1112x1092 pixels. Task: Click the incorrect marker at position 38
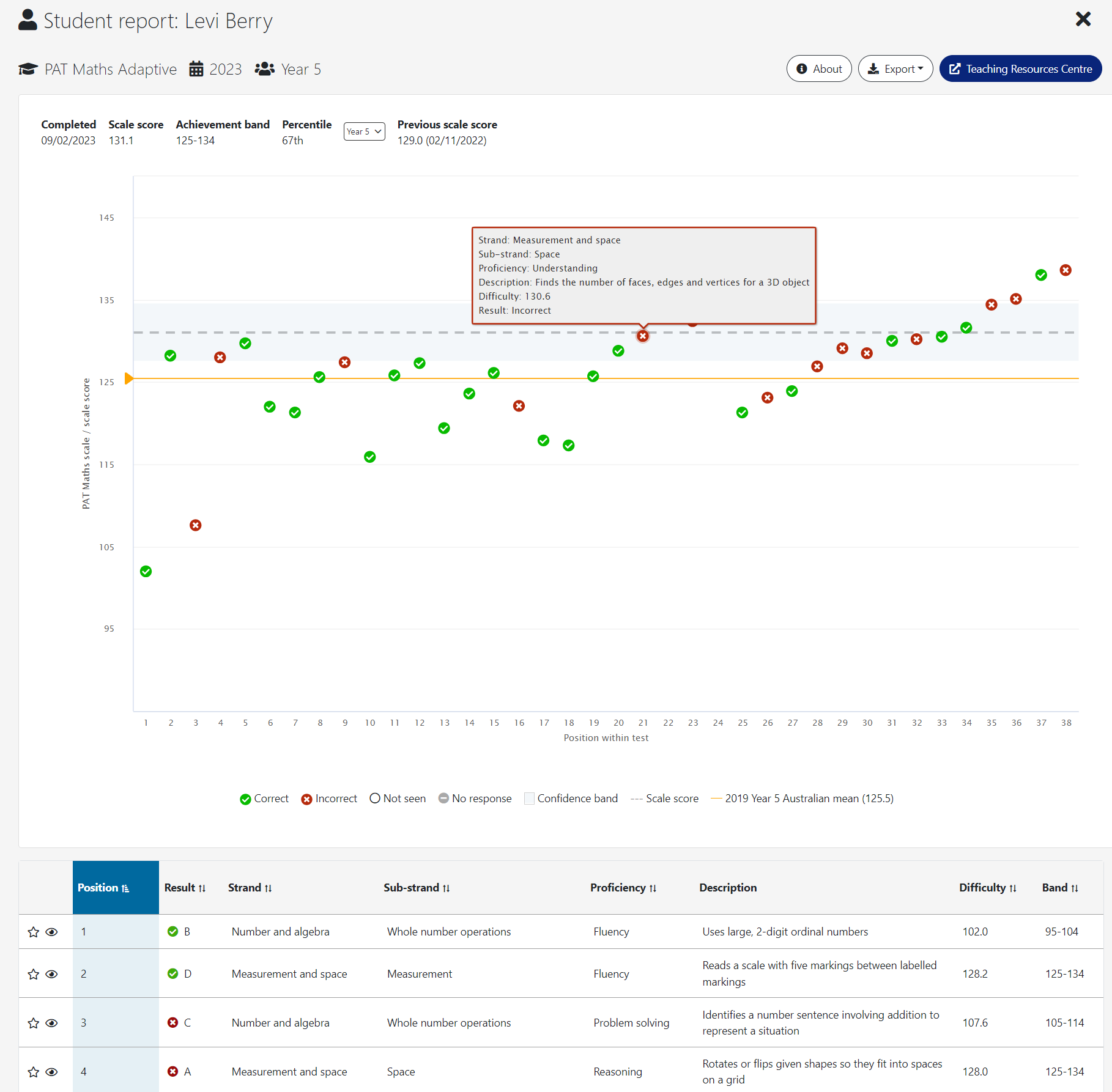pyautogui.click(x=1066, y=270)
